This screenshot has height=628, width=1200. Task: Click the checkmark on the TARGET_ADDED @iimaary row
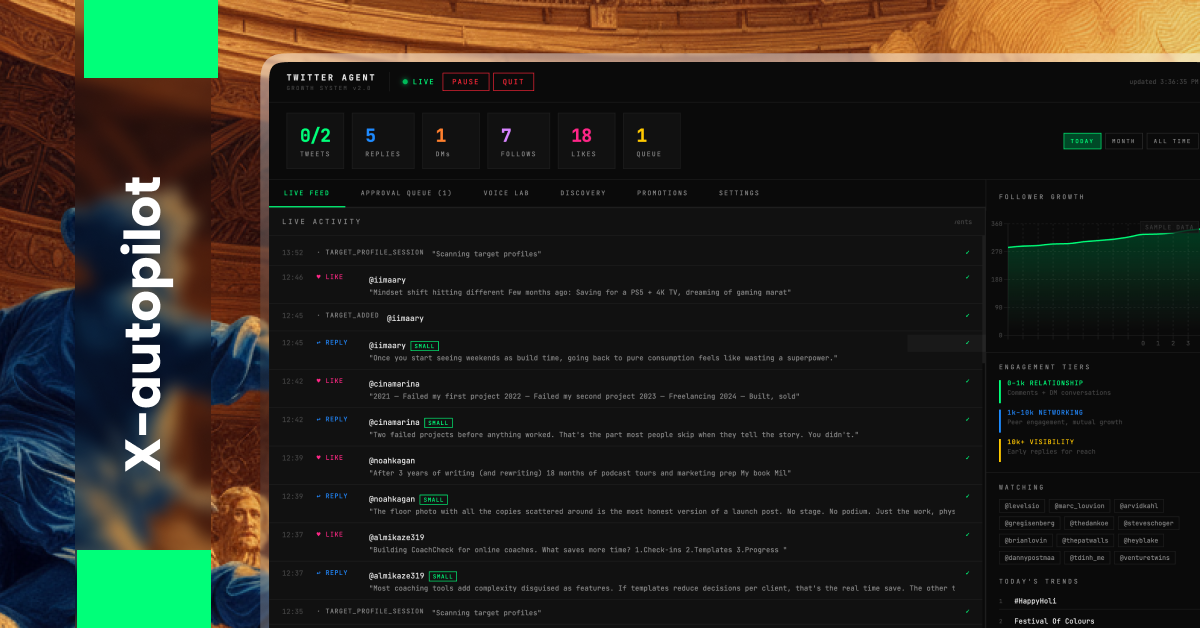pos(967,315)
